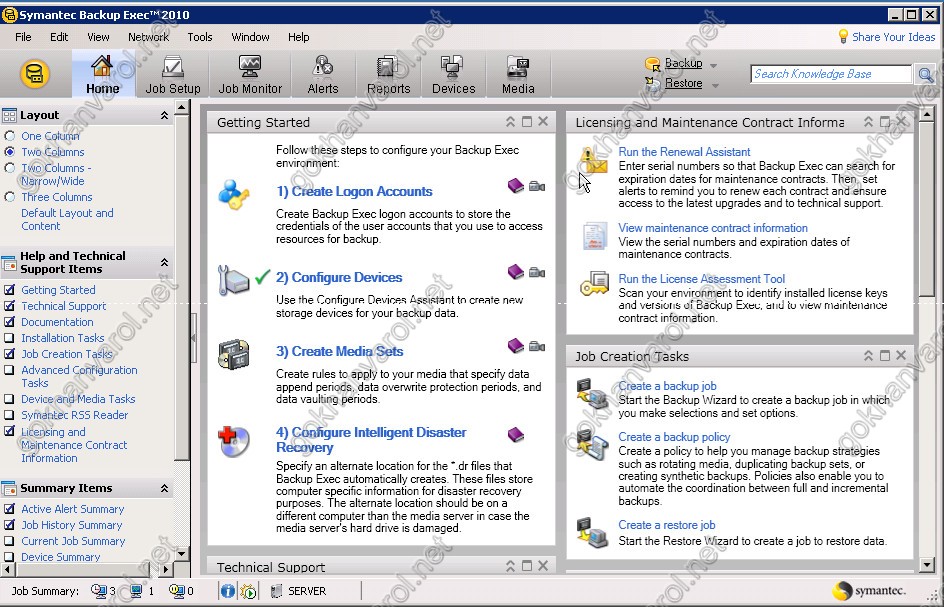
Task: Click the purple book icon beside Create Logon Accounts
Action: pos(515,186)
